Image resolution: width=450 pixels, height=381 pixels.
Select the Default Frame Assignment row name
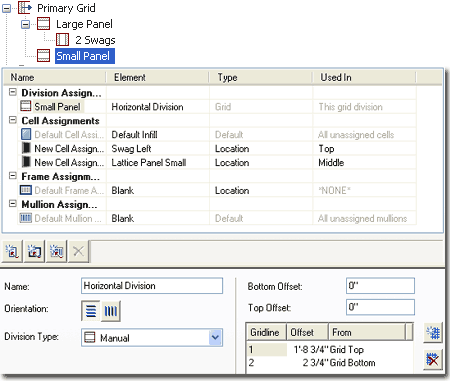69,191
